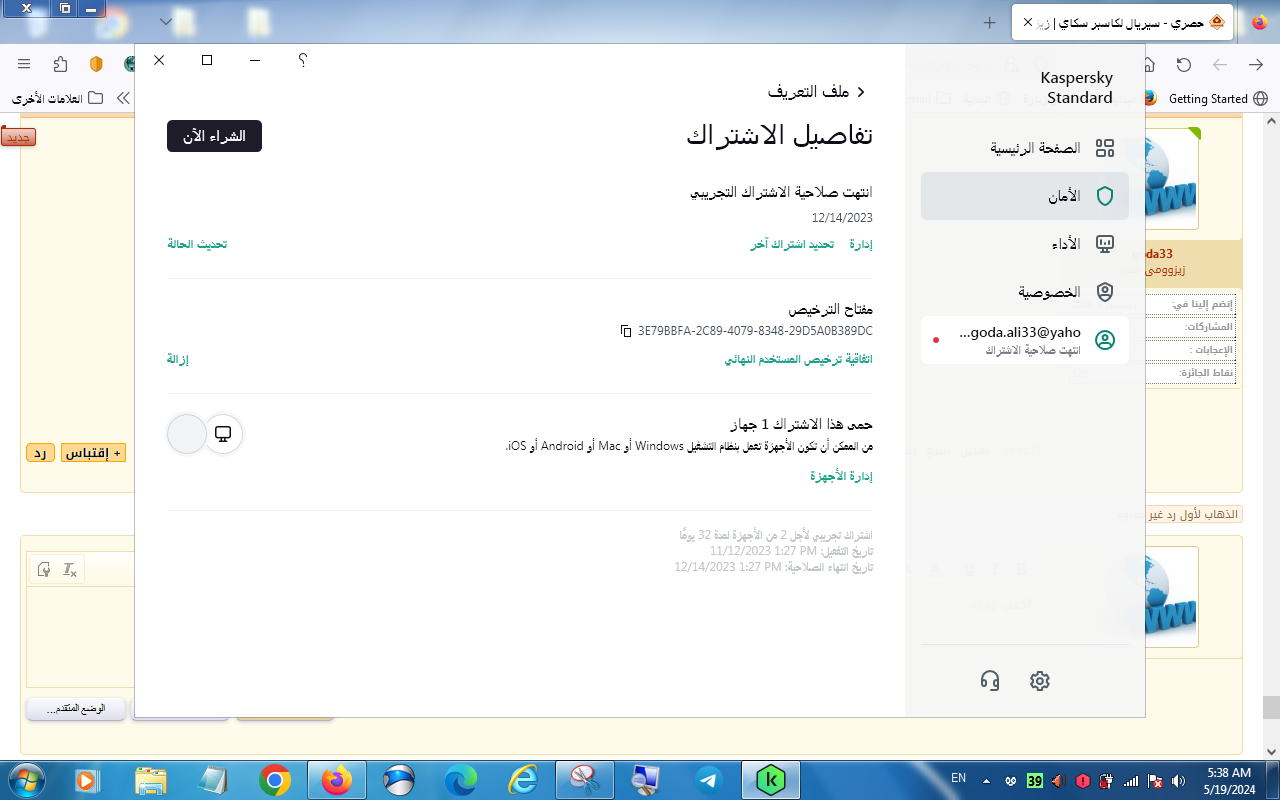1280x800 pixels.
Task: Click the الشراء الآن buy now button
Action: pyautogui.click(x=214, y=136)
